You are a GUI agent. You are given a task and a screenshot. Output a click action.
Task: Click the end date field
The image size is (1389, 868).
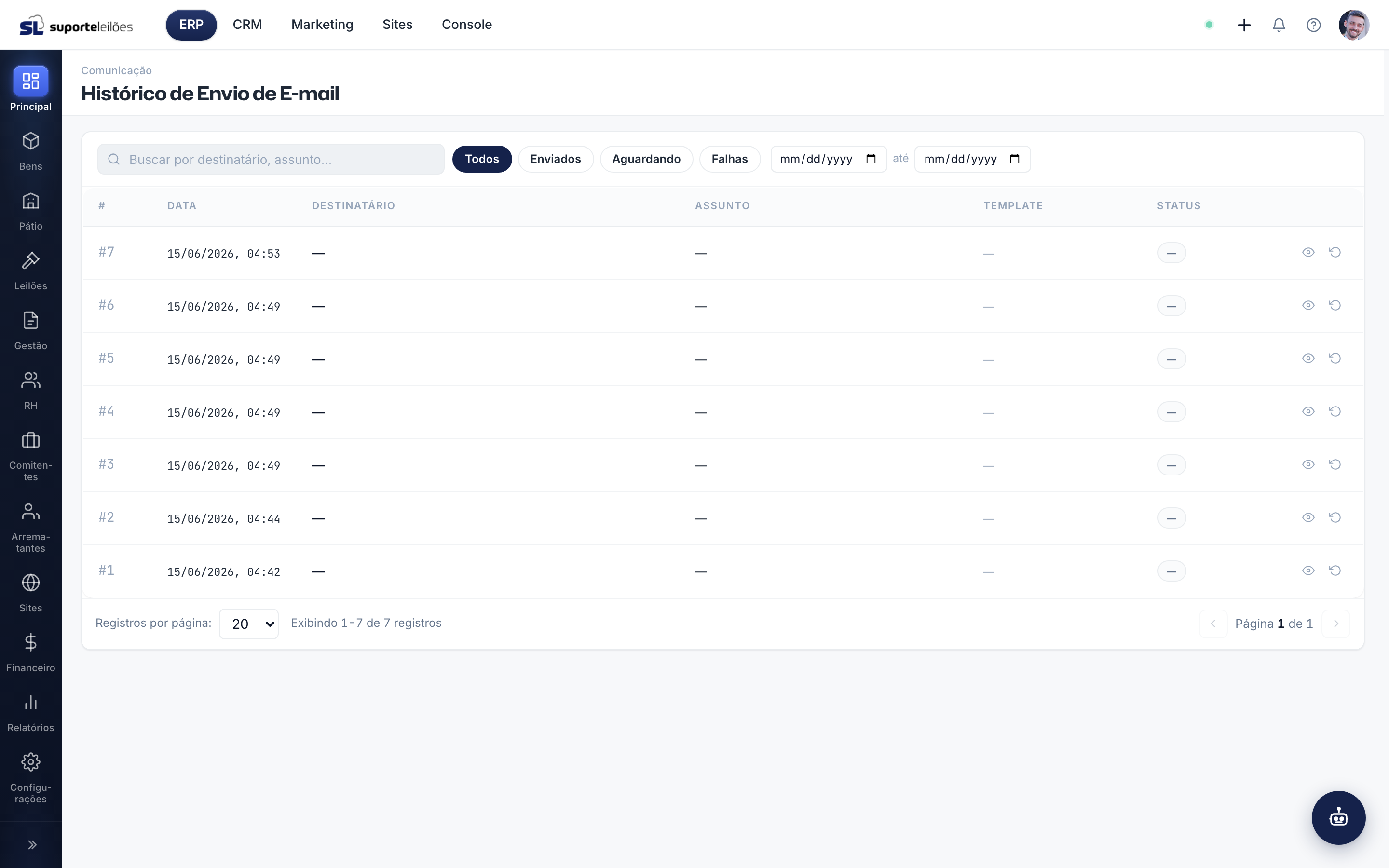[x=972, y=159]
